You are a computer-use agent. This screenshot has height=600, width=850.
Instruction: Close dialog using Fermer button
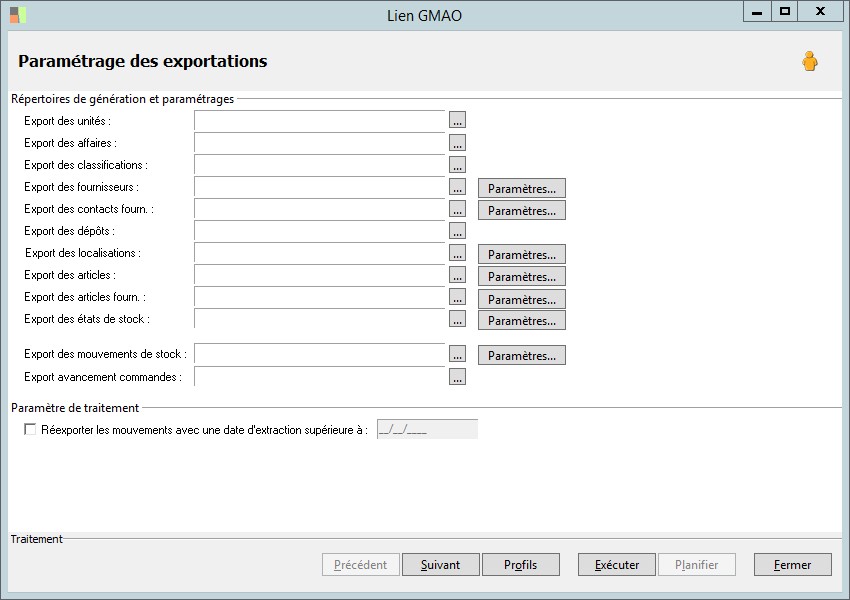pyautogui.click(x=793, y=565)
